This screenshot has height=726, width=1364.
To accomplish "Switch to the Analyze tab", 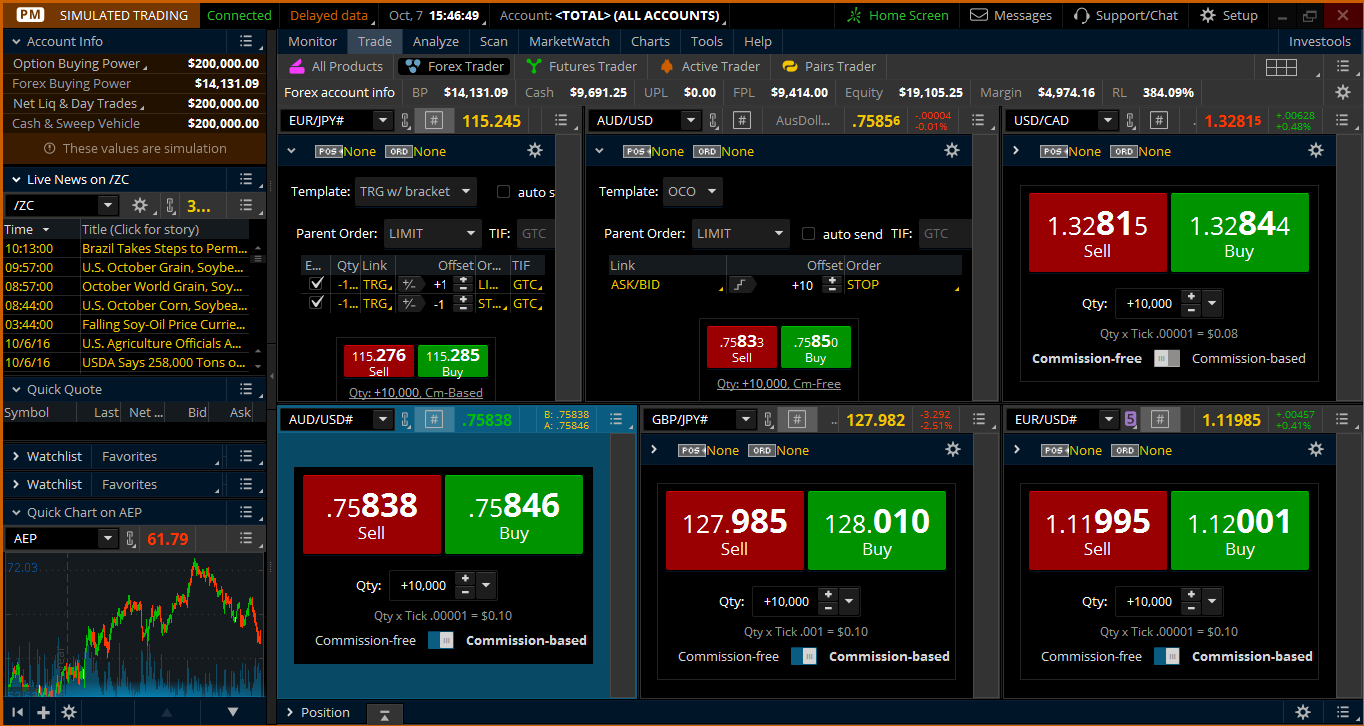I will point(435,41).
